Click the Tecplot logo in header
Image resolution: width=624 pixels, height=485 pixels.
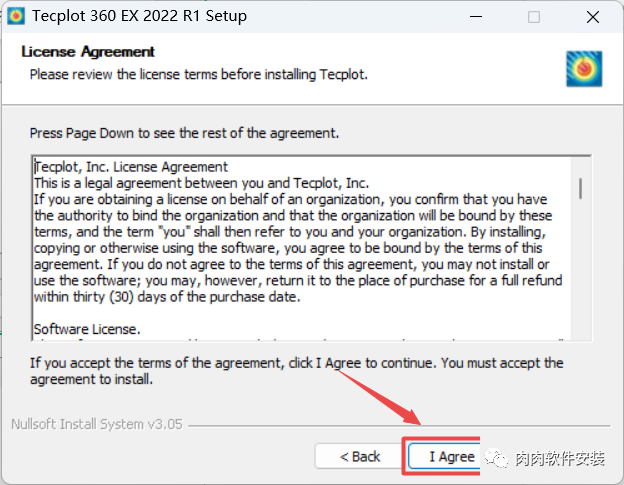click(x=584, y=68)
